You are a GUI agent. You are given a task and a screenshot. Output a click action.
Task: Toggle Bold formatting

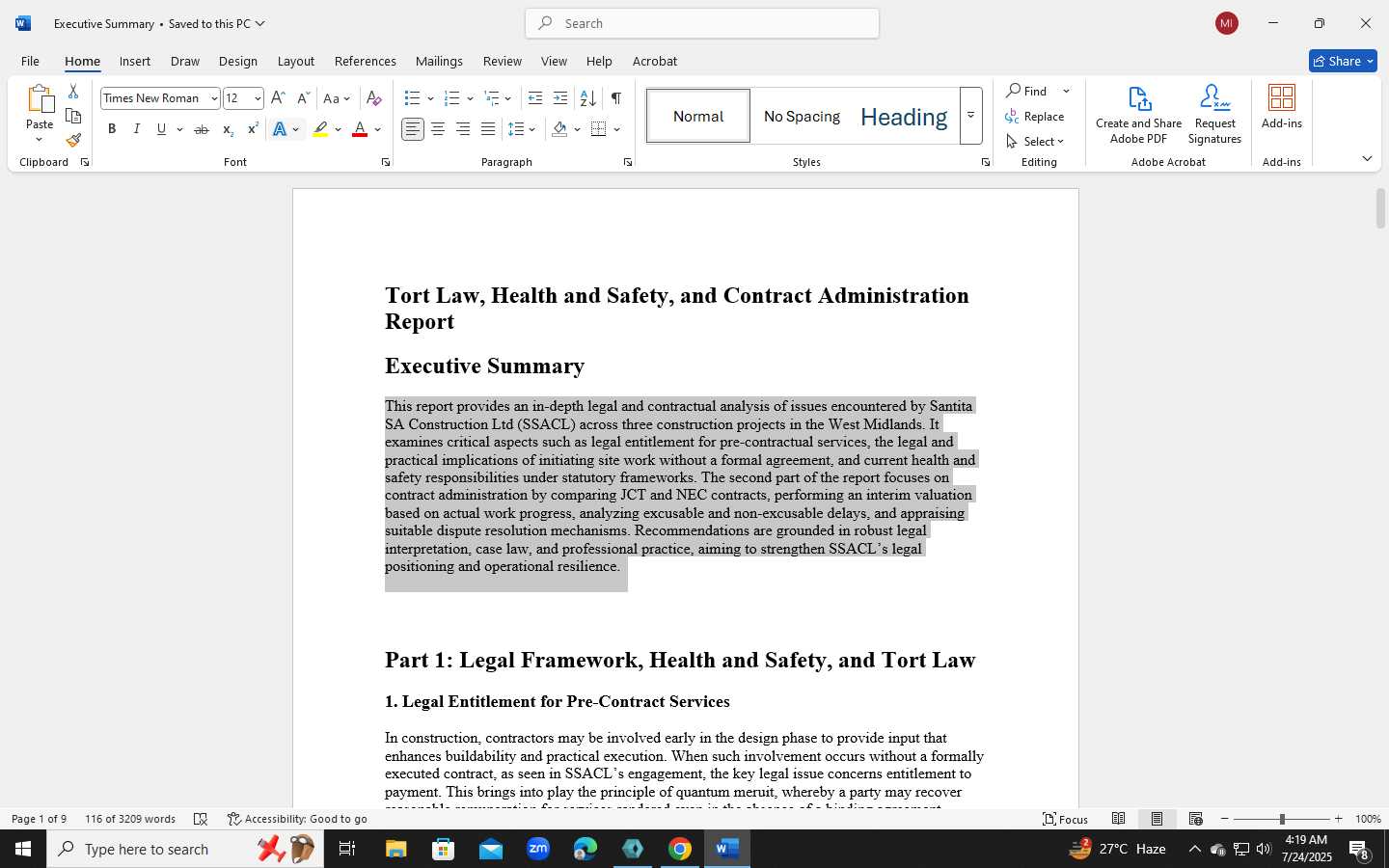click(112, 129)
